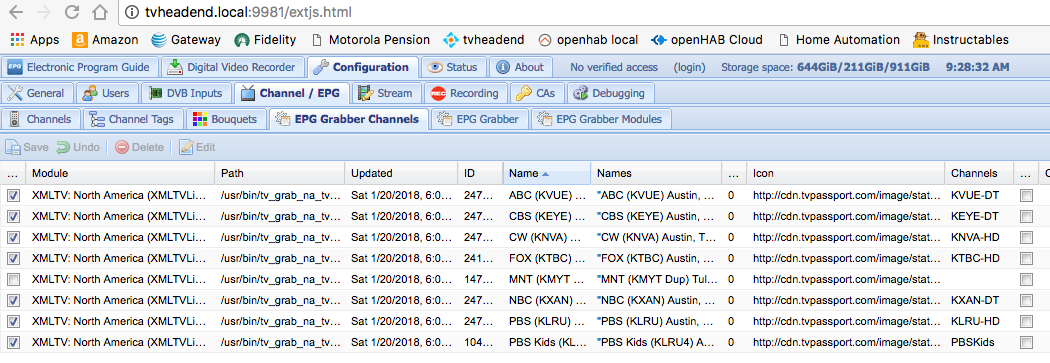Open the About tab
This screenshot has height=363, width=1050.
[521, 67]
